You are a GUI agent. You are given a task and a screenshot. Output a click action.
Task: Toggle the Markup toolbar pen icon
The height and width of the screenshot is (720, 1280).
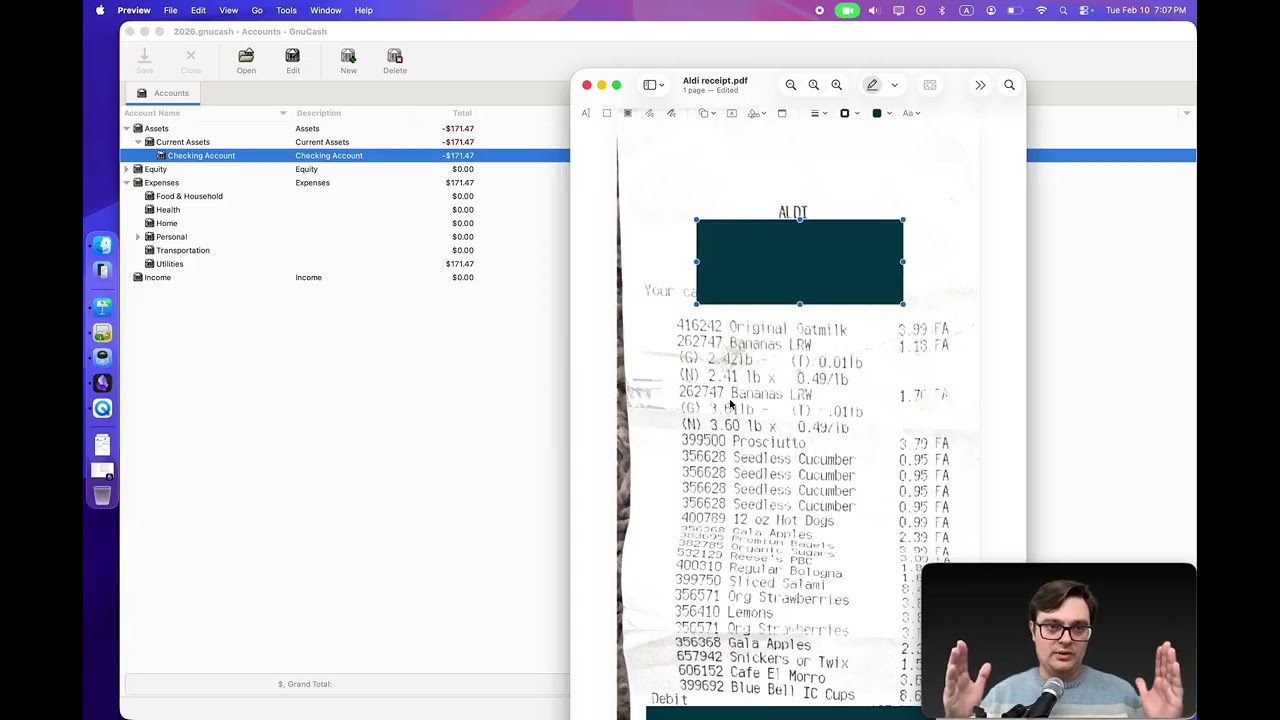872,85
